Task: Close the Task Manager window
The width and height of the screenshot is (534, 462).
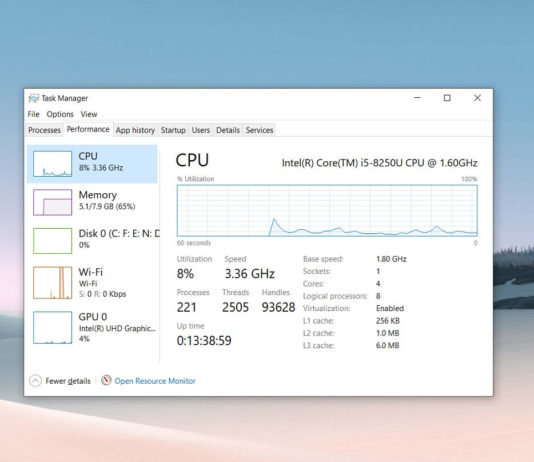Action: point(477,98)
